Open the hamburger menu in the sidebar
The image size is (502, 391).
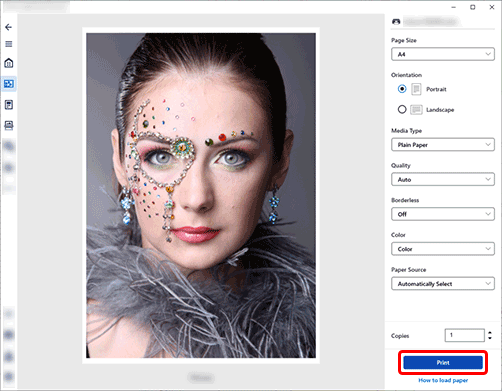[x=9, y=44]
